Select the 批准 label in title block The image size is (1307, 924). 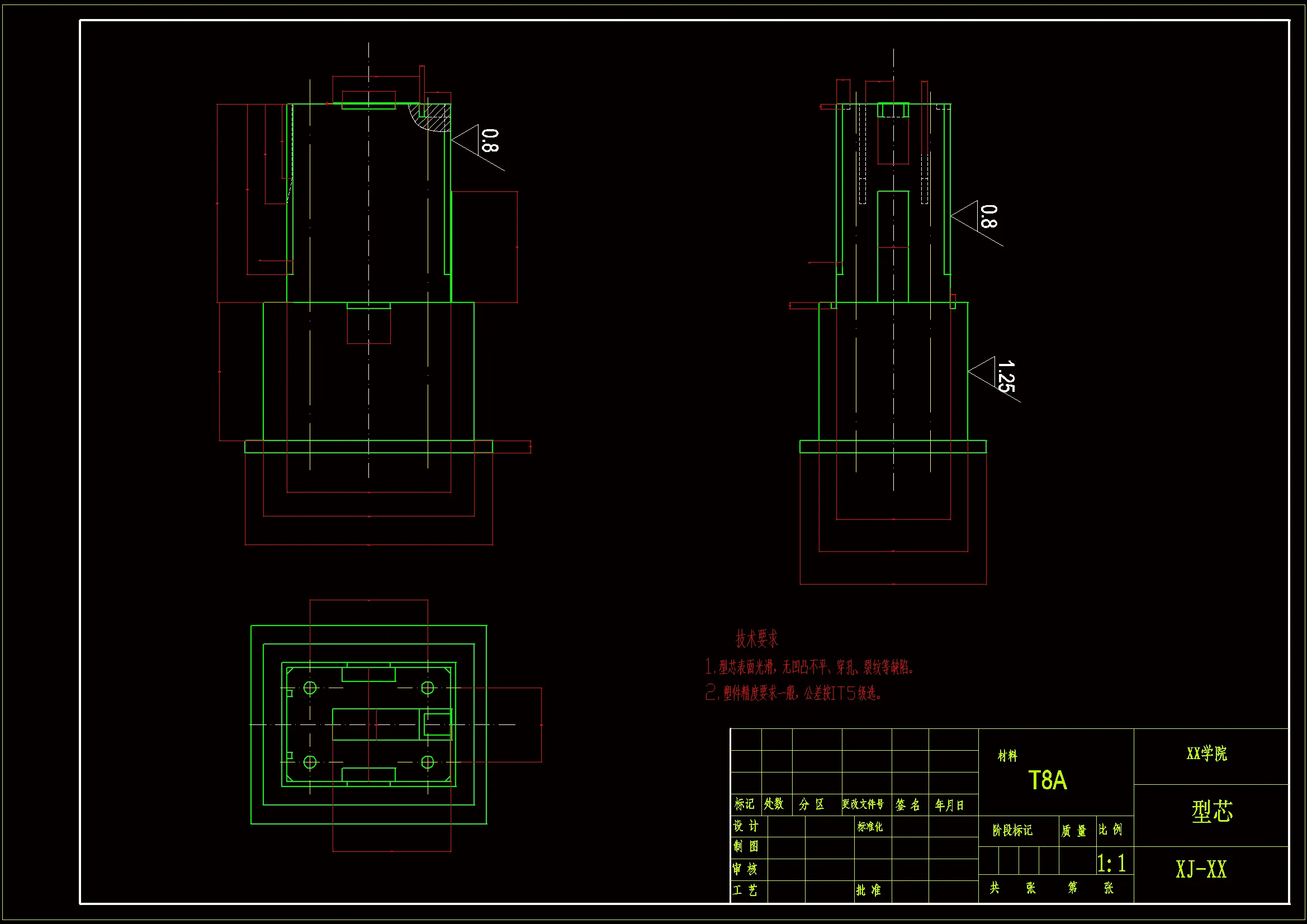tap(868, 890)
